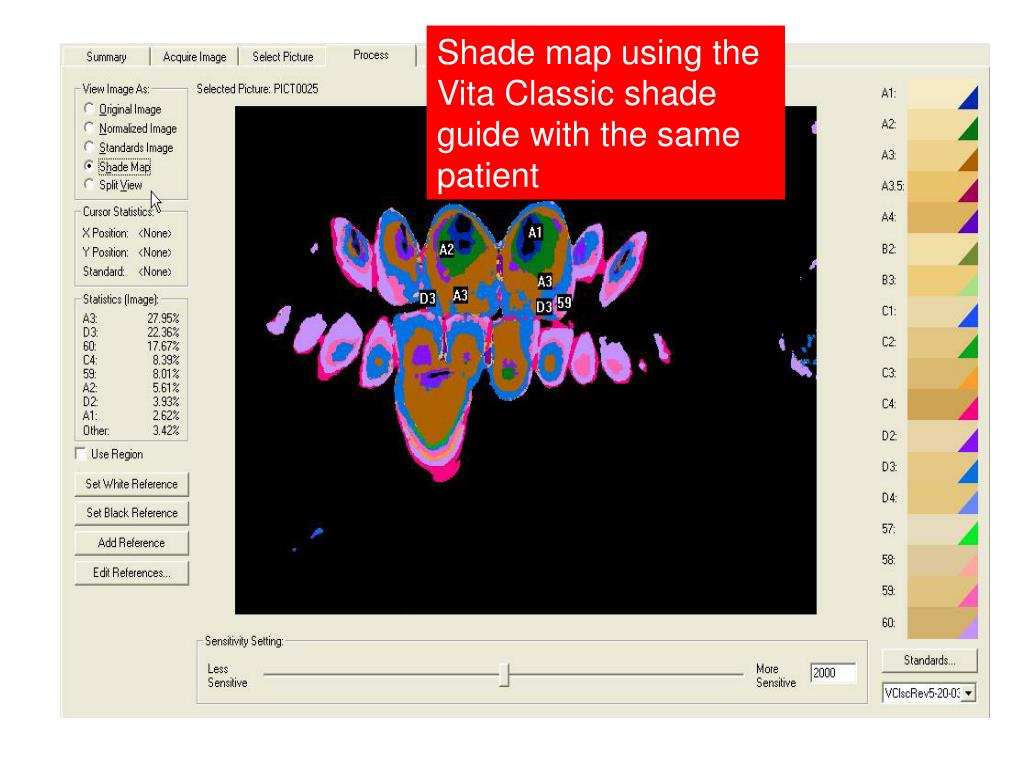Viewport: 1024px width, 768px height.
Task: Pick the A4 shade swatch
Action: 942,217
